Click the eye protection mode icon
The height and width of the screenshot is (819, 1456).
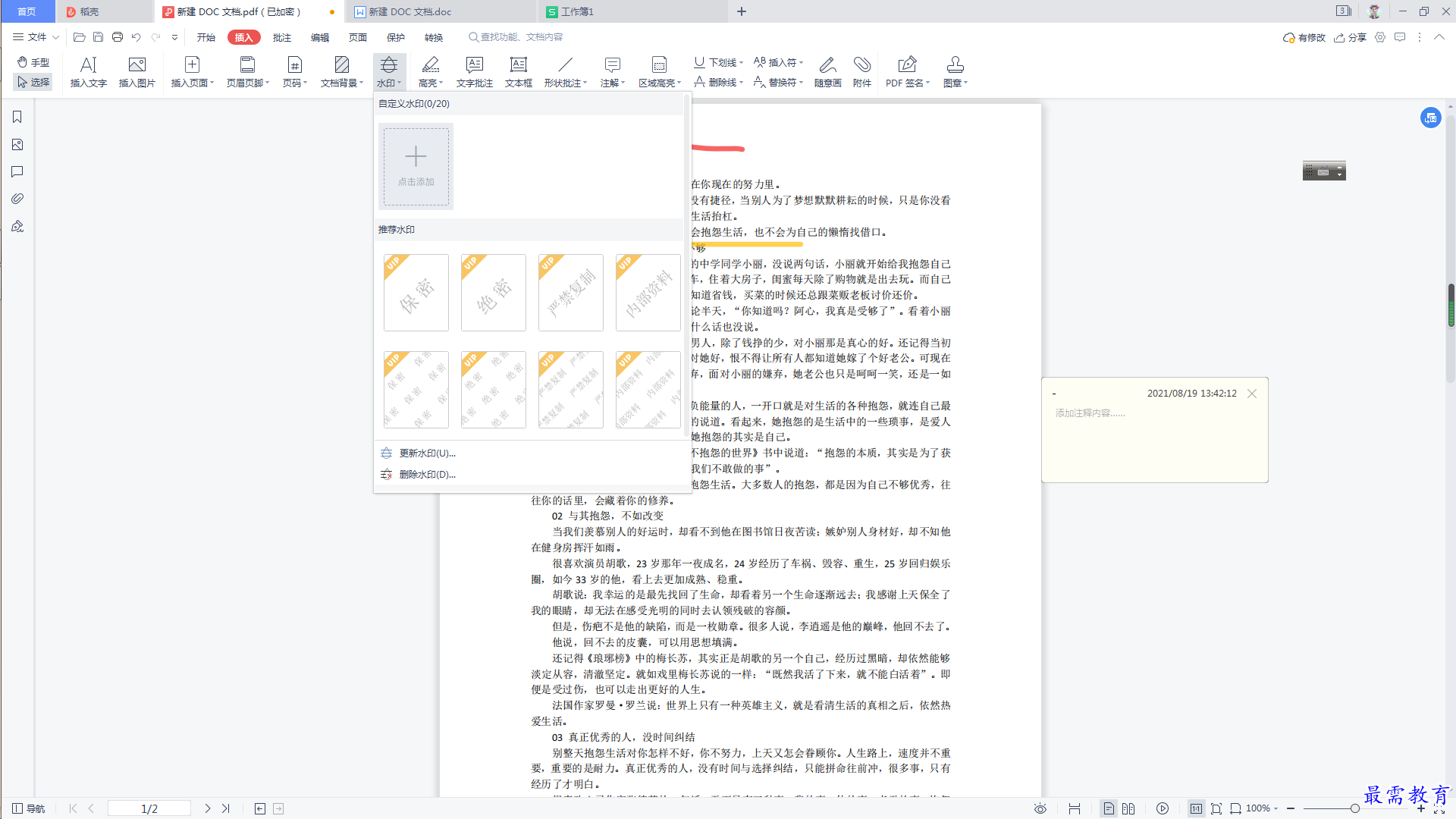1040,808
